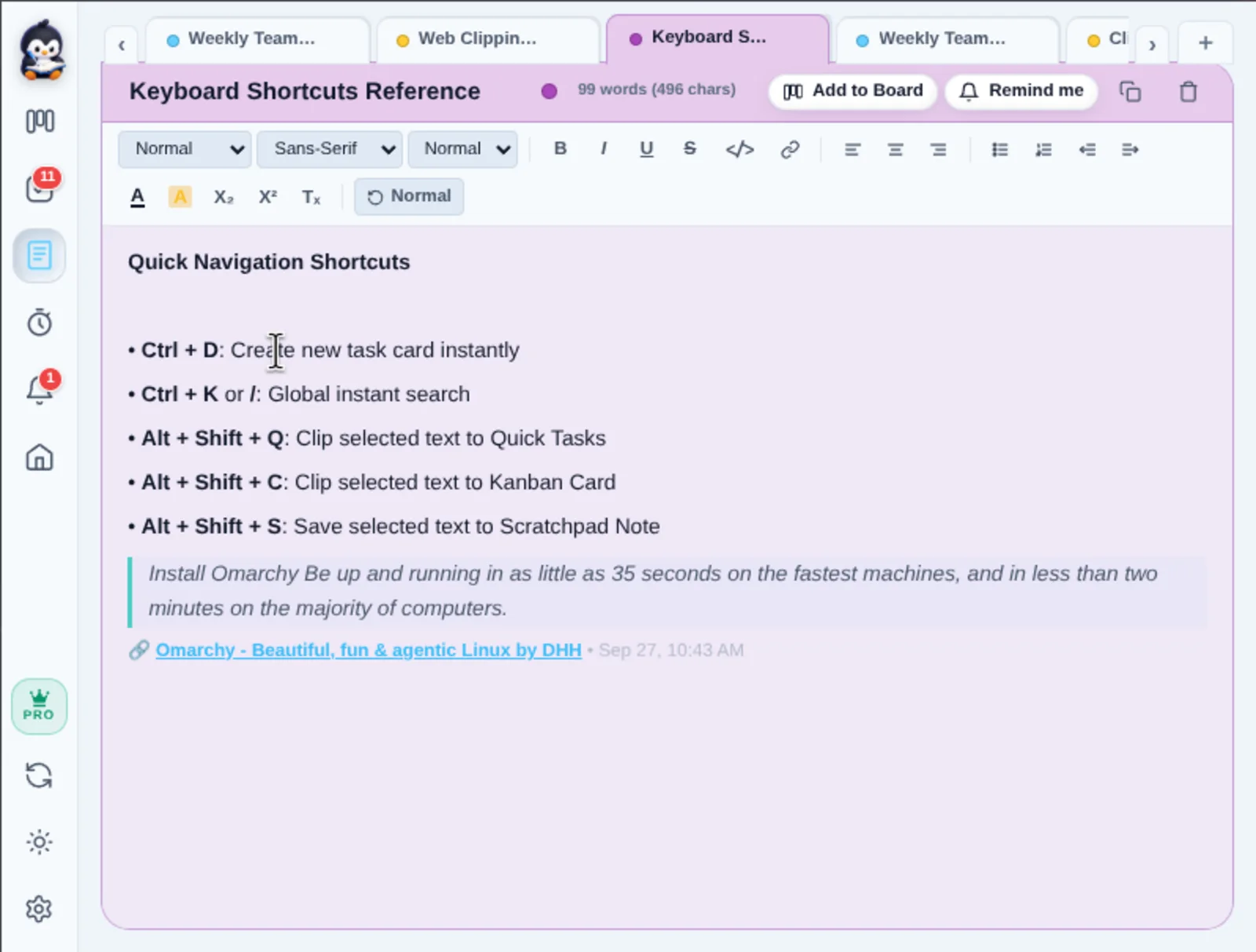Screen dimensions: 1256x952
Task: Toggle bold formatting
Action: [560, 148]
